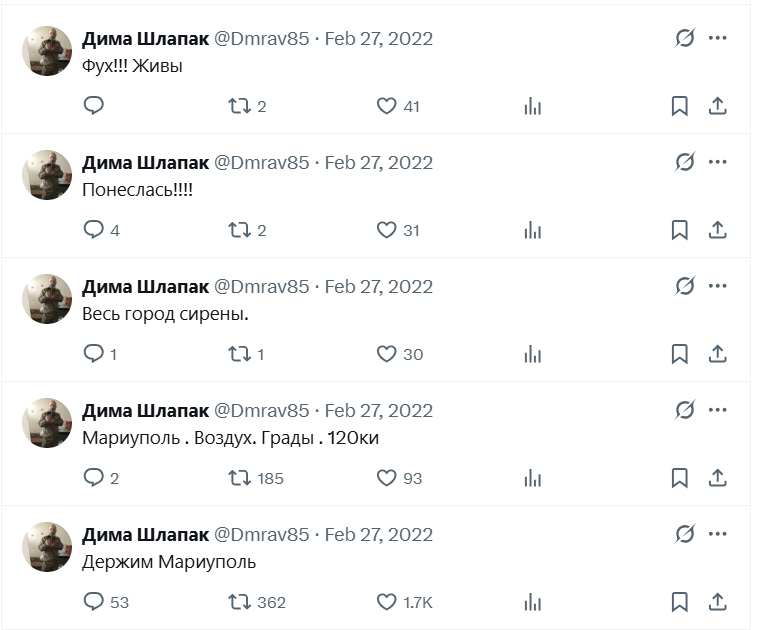The height and width of the screenshot is (630, 758).
Task: Share the "Фух!!! Живы" tweet
Action: (x=717, y=106)
